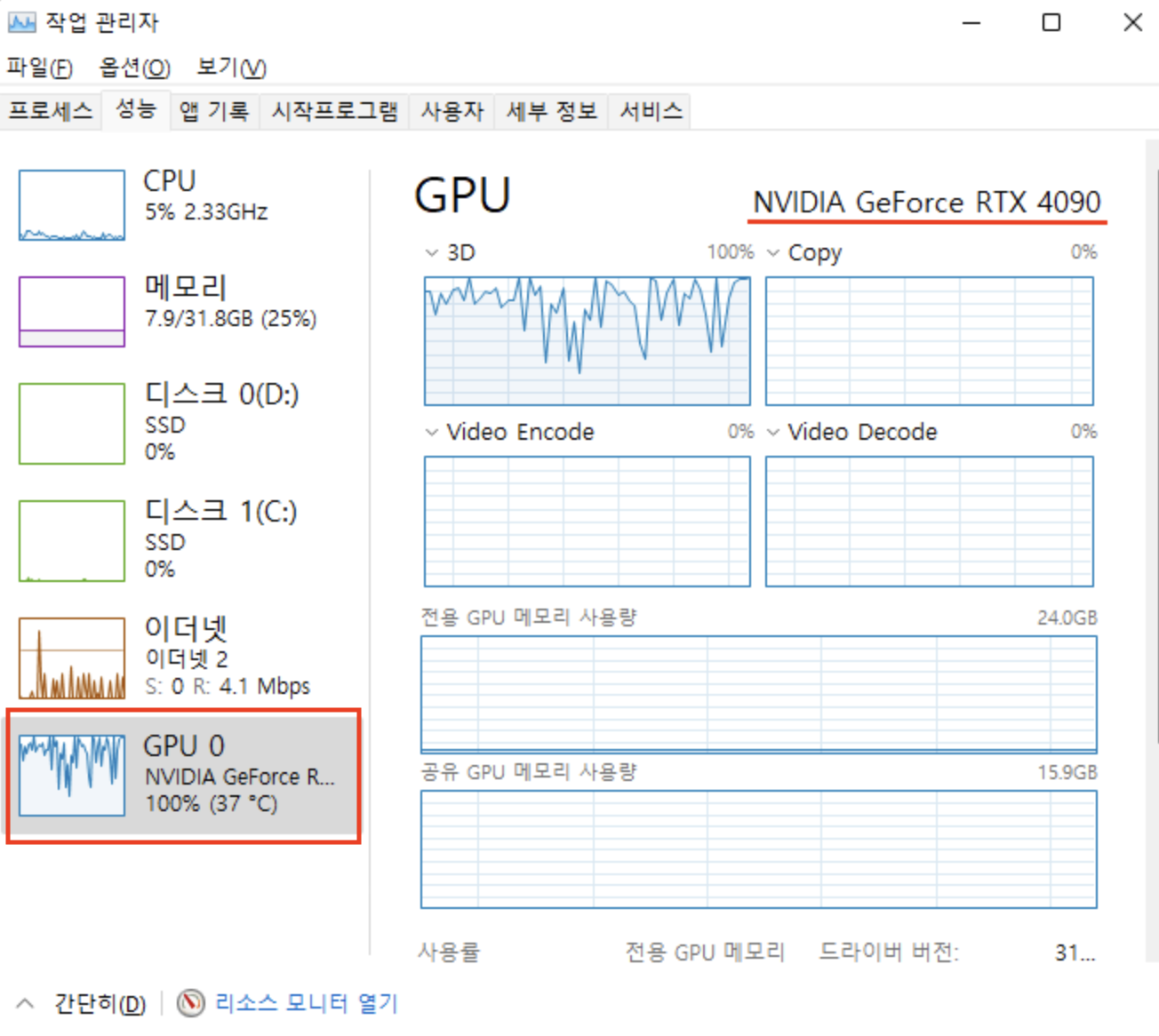
Task: Switch to the 성능 tab
Action: pos(136,109)
